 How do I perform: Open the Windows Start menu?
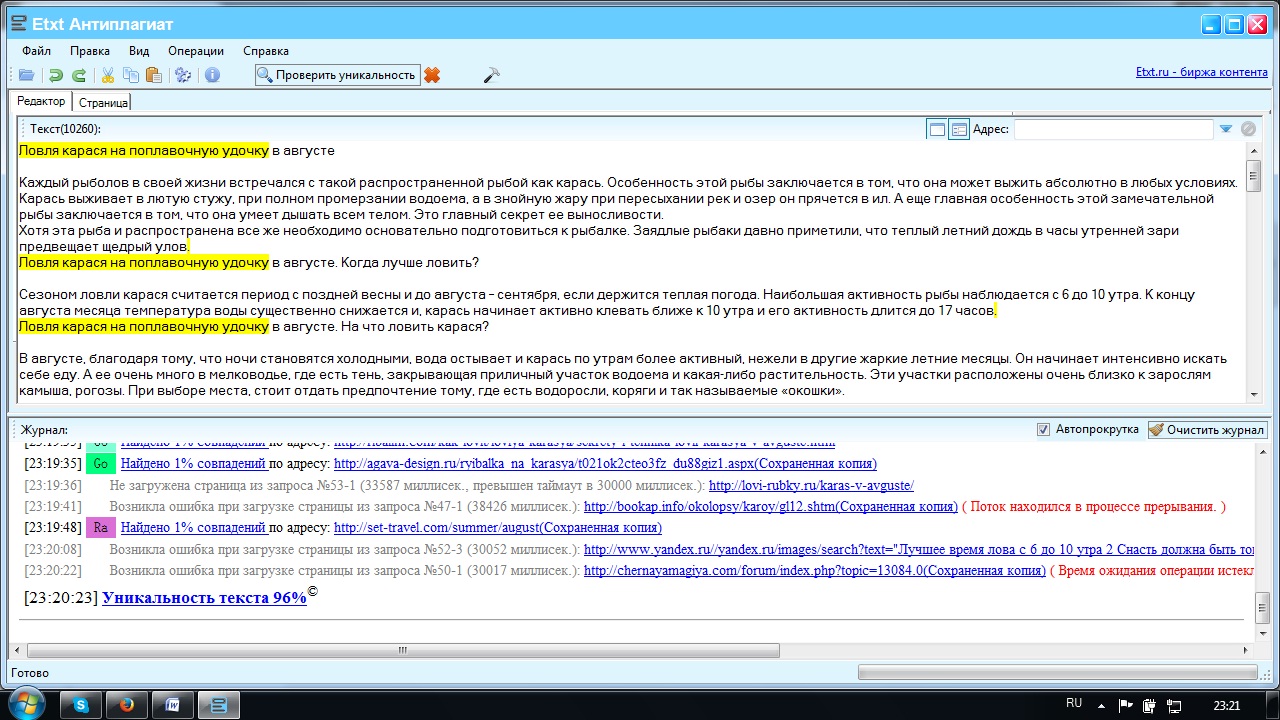(x=25, y=703)
